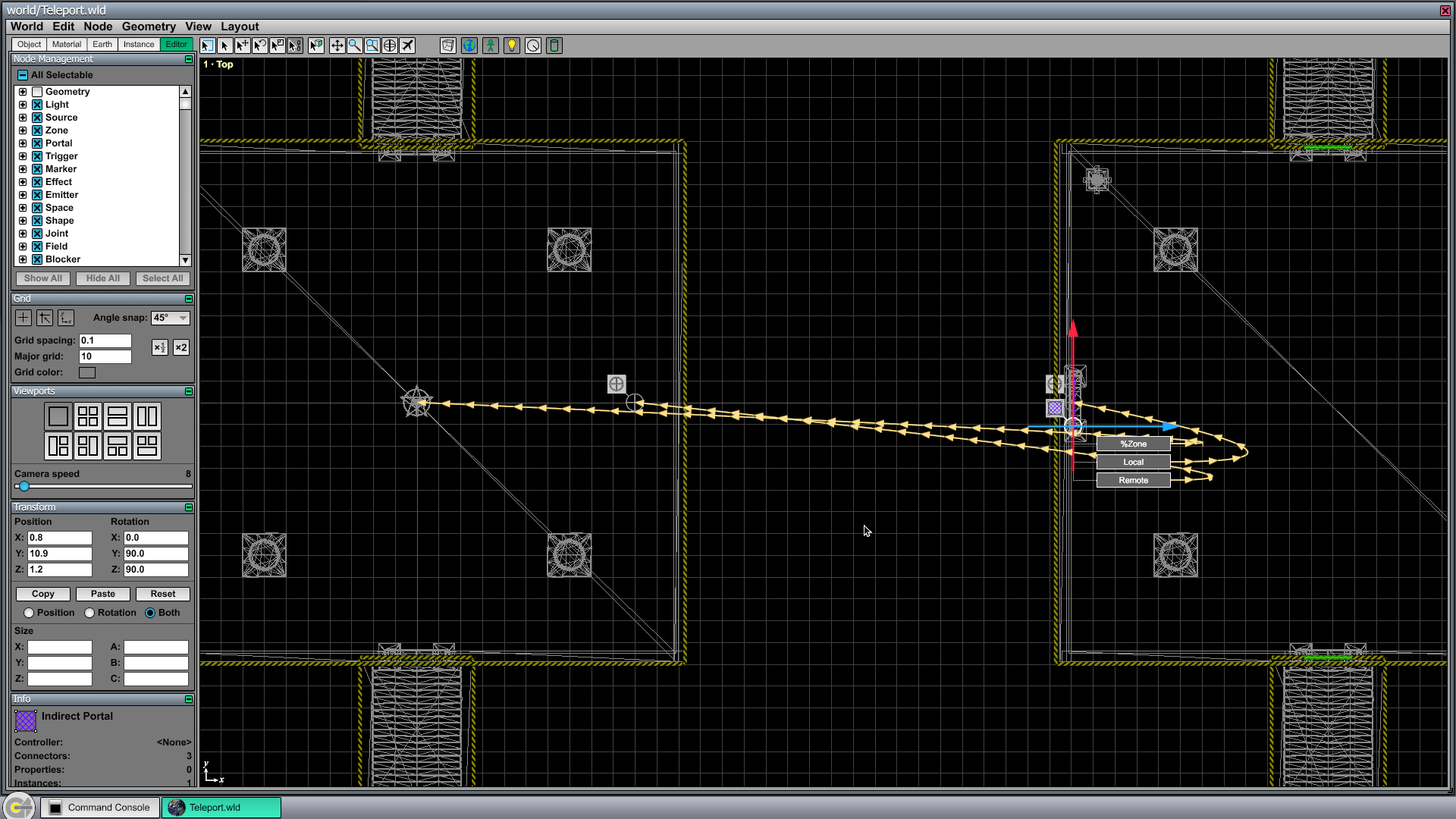The height and width of the screenshot is (819, 1456).
Task: Use the box zoom magnifier tool
Action: pos(372,45)
